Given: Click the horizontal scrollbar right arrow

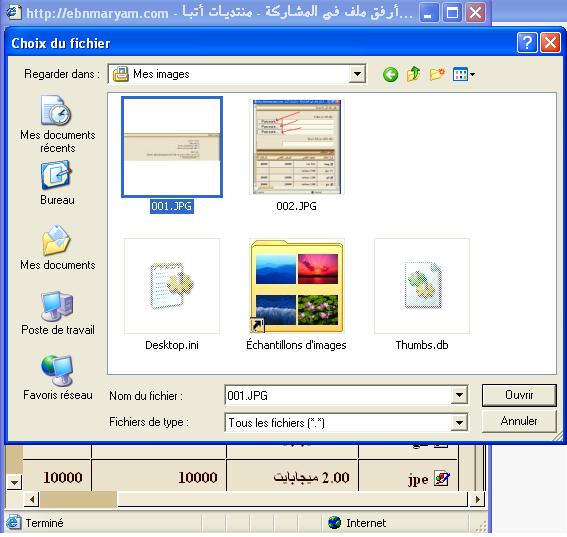Looking at the screenshot, I should (x=477, y=499).
